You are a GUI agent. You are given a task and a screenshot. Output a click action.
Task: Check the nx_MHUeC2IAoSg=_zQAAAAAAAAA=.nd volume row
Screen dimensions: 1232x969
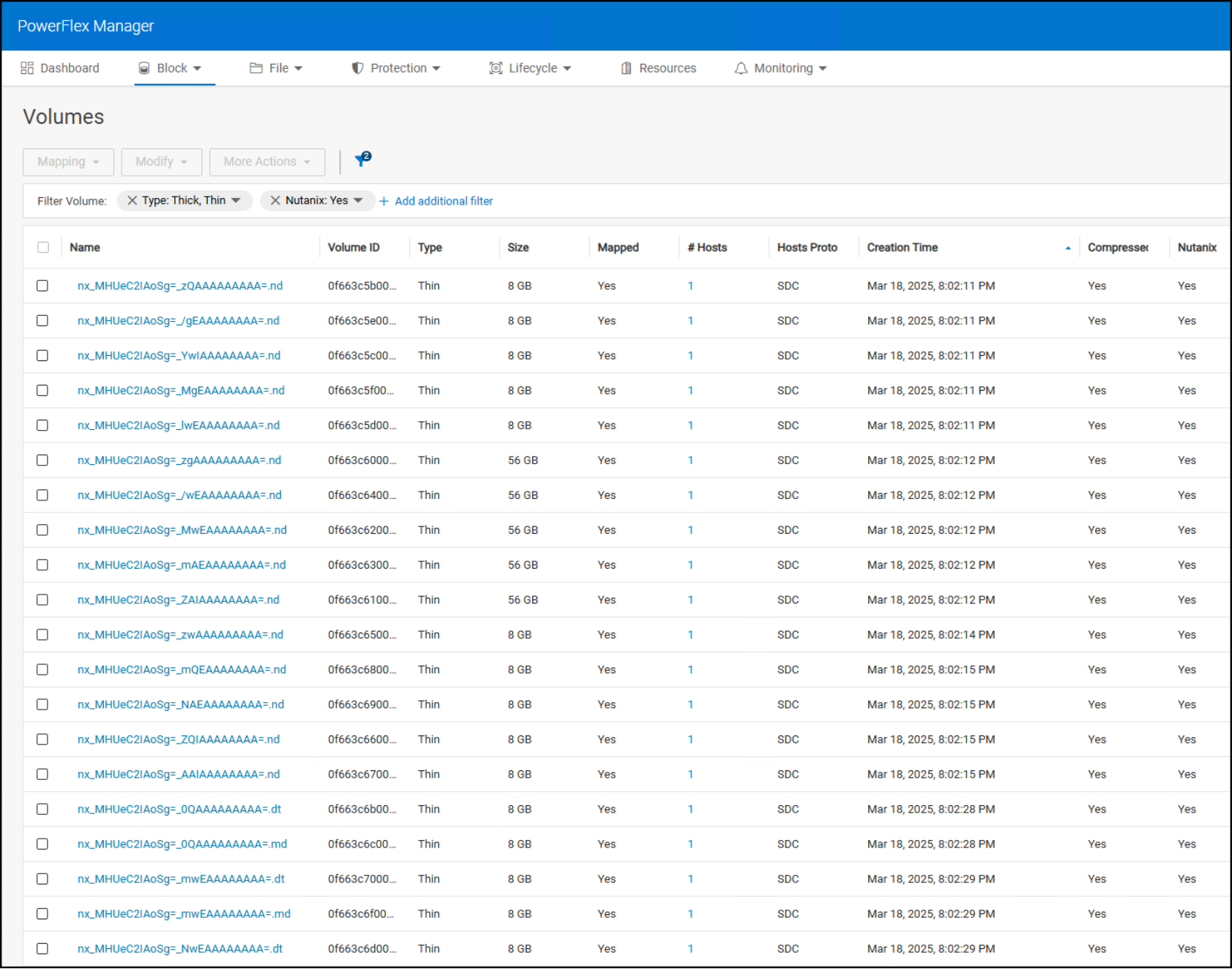click(x=42, y=285)
